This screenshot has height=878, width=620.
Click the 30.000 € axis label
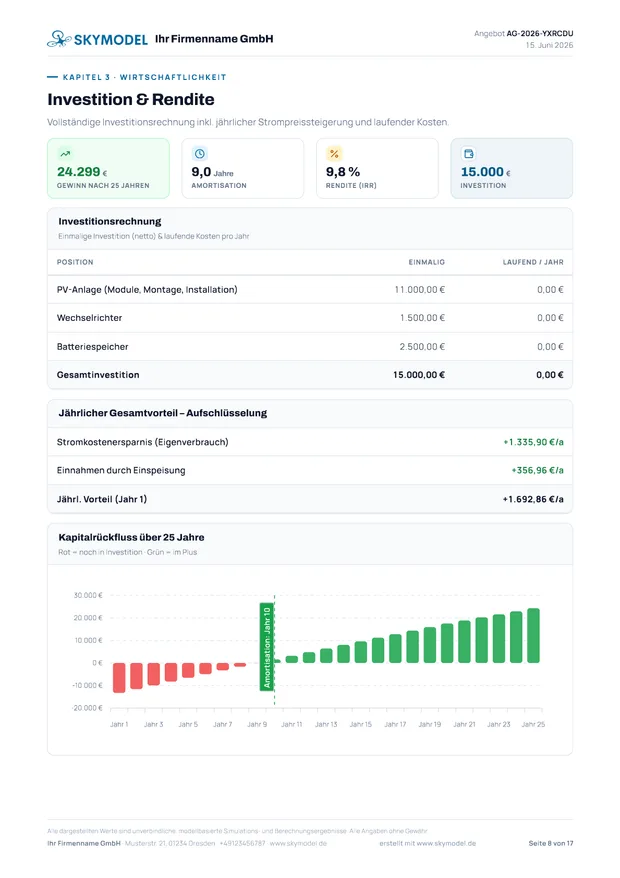pos(88,595)
